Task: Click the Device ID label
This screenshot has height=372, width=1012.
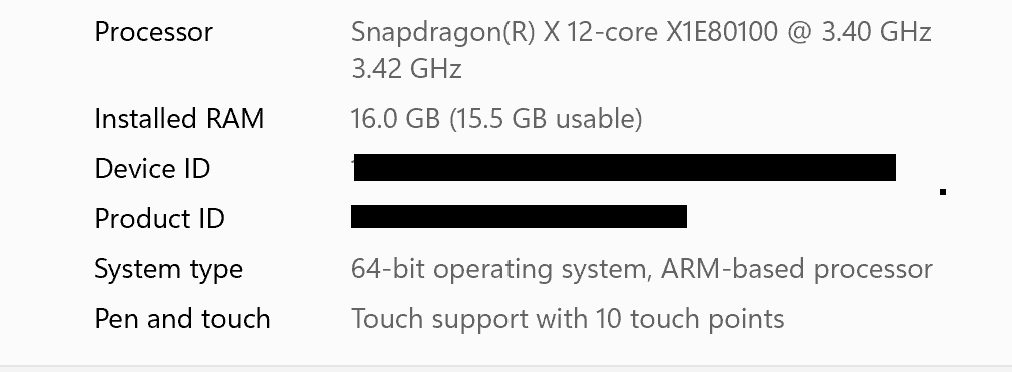Action: [x=152, y=169]
